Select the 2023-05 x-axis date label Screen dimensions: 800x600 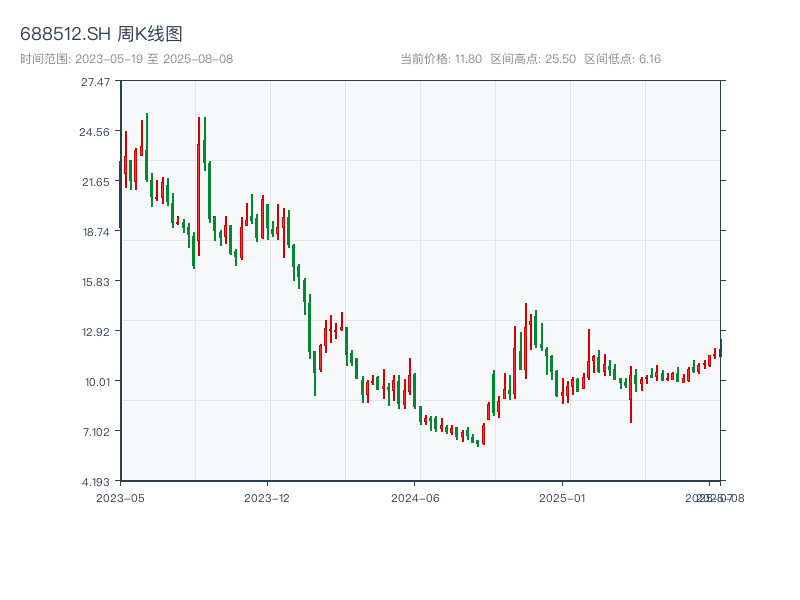pyautogui.click(x=120, y=497)
